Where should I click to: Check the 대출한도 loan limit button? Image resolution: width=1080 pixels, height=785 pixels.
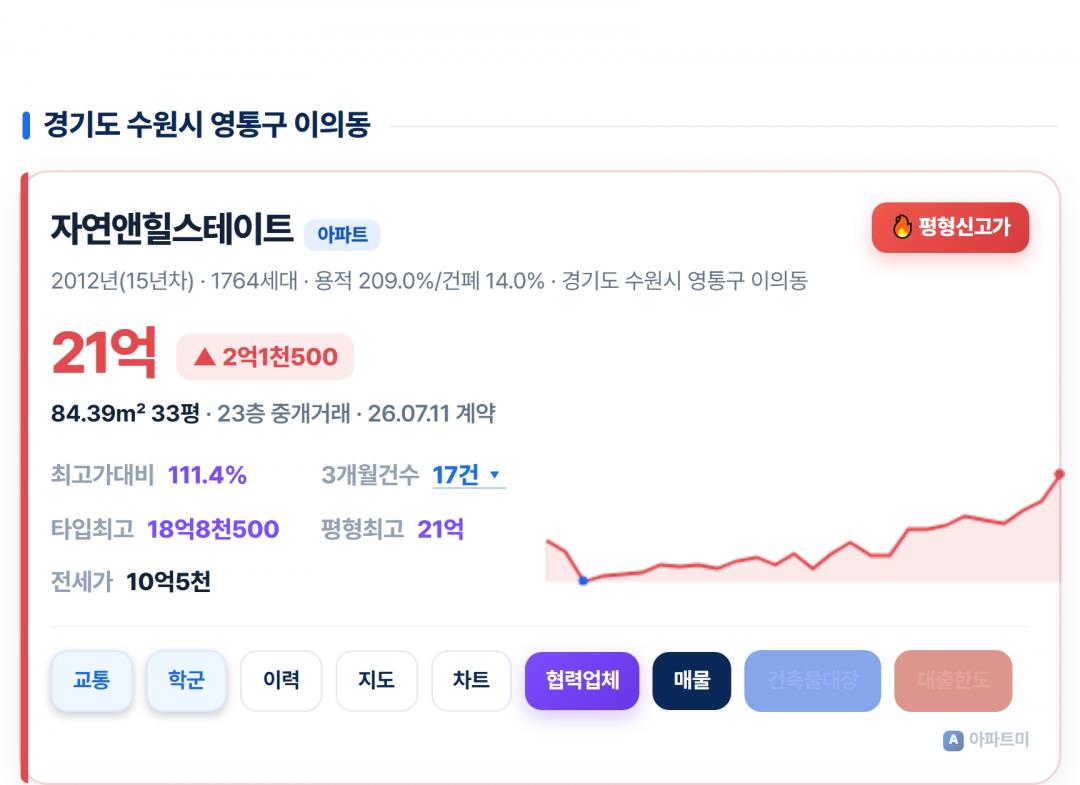coord(953,680)
